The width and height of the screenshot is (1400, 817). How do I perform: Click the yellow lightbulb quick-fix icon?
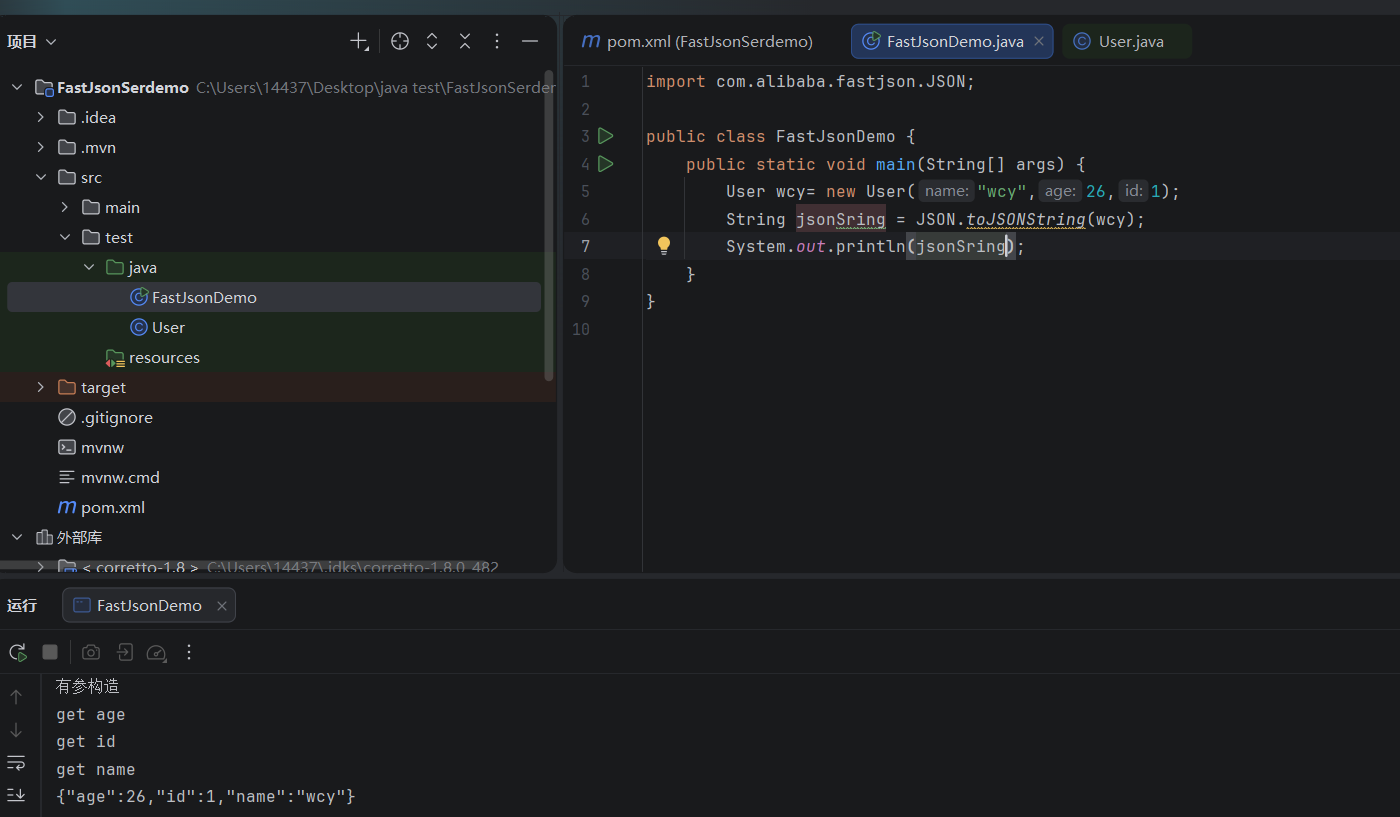click(x=663, y=245)
